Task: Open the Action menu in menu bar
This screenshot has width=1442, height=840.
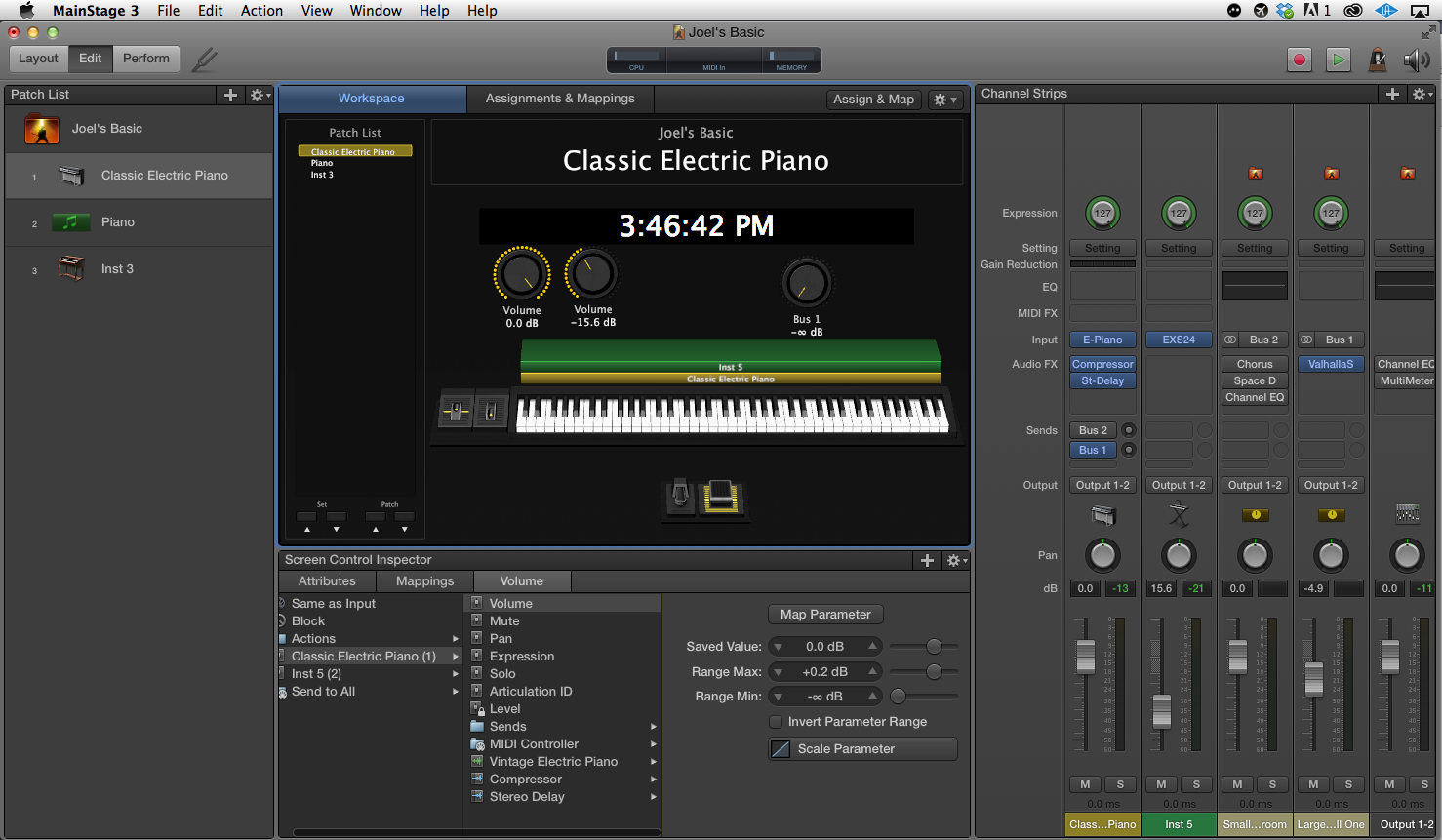Action: click(261, 11)
